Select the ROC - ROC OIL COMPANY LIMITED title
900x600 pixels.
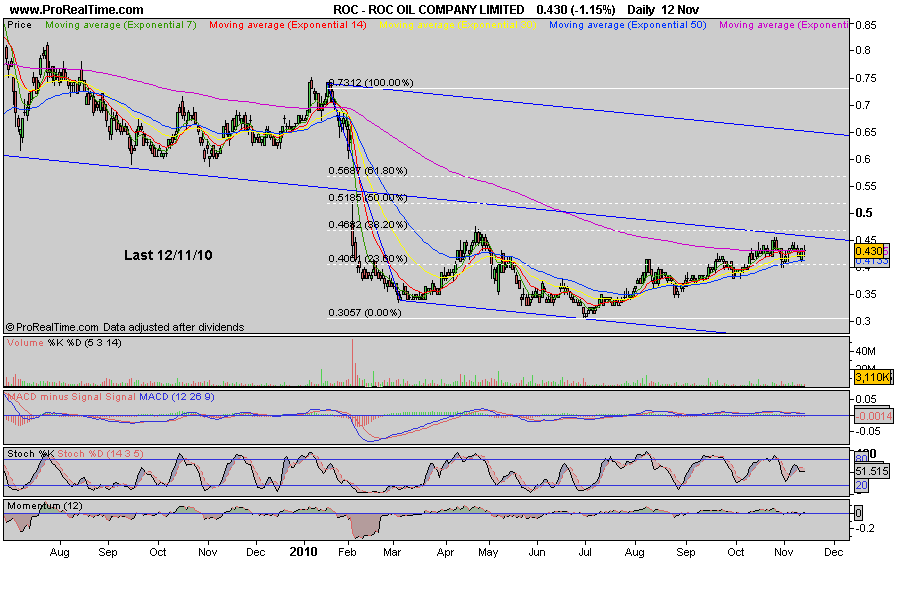[428, 10]
